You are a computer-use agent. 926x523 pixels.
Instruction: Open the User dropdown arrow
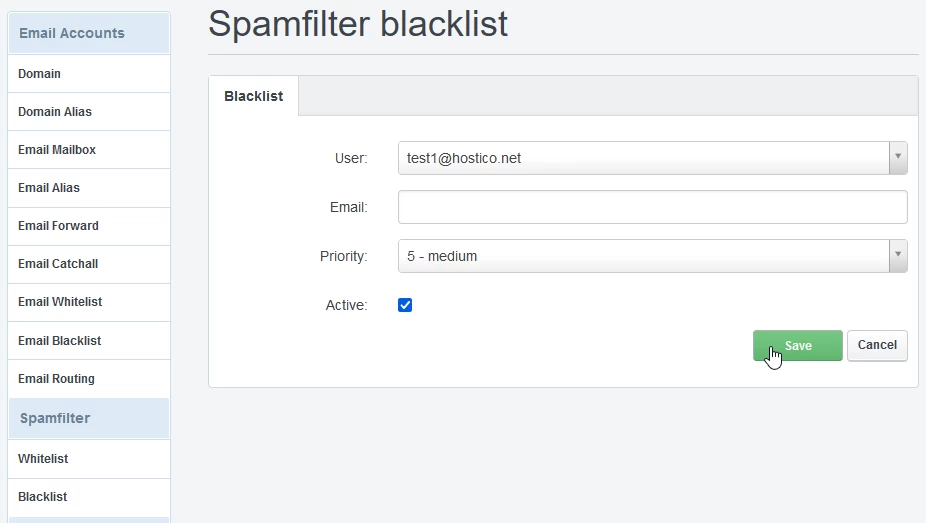click(898, 158)
